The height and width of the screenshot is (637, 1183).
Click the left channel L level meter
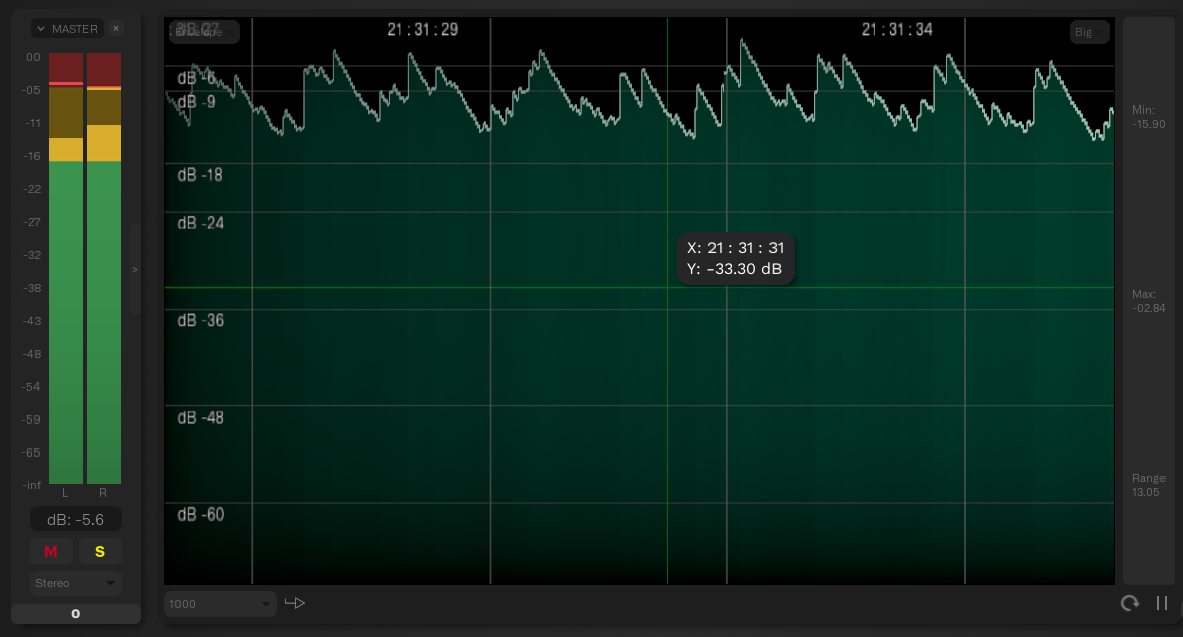66,300
